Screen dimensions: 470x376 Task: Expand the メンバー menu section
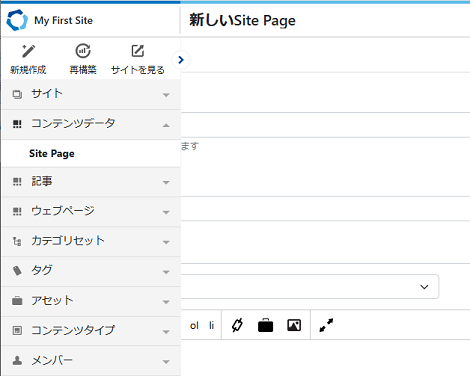[x=91, y=361]
